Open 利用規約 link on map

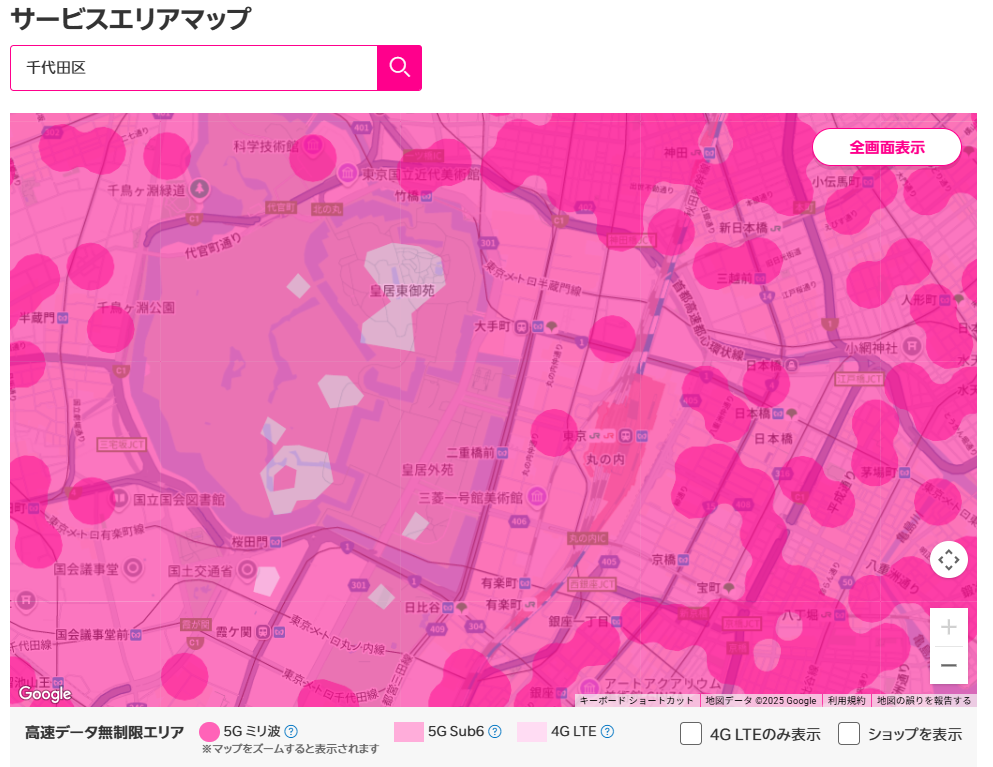click(847, 700)
